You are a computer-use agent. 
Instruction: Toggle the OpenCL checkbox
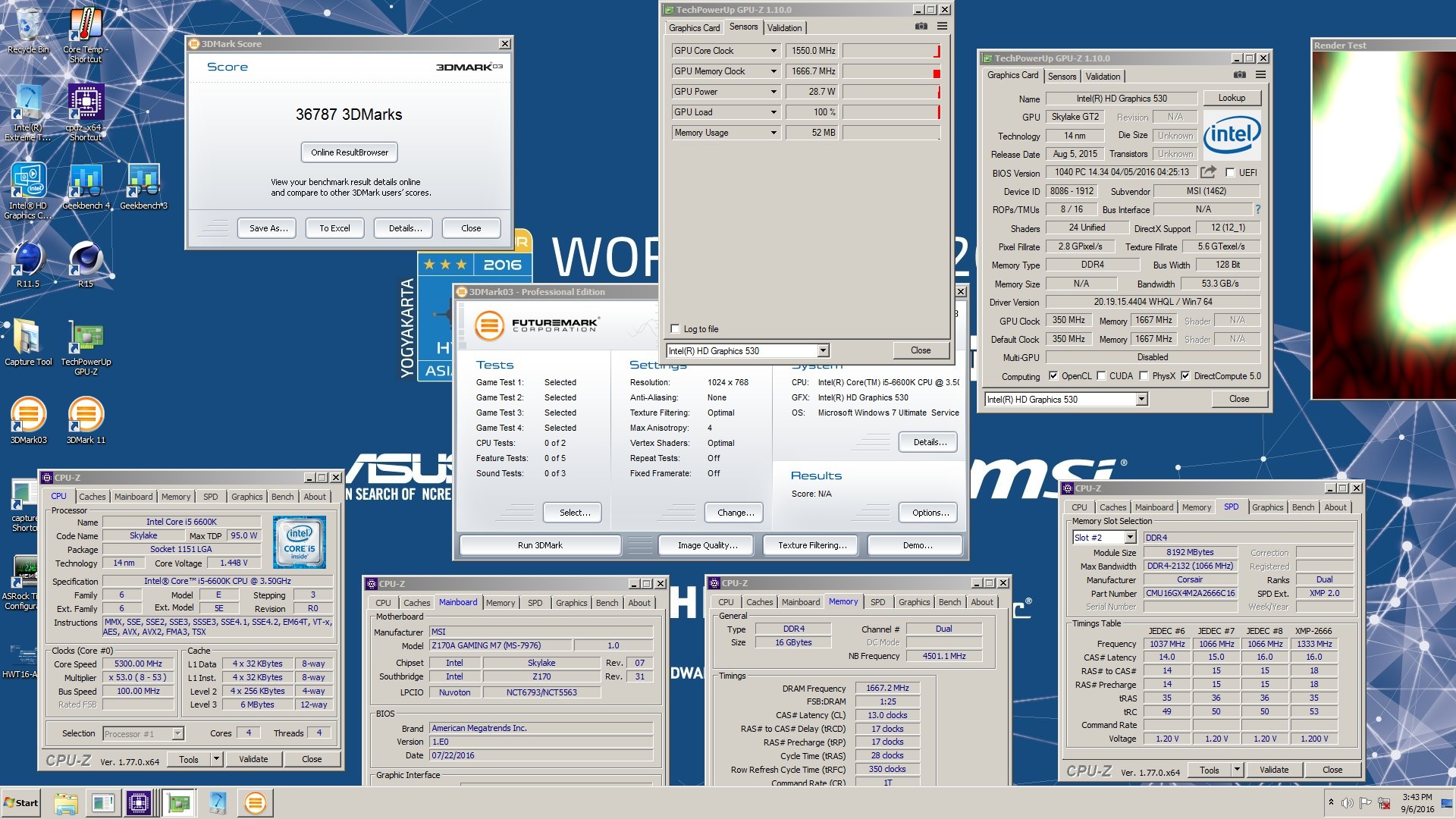pos(1053,376)
